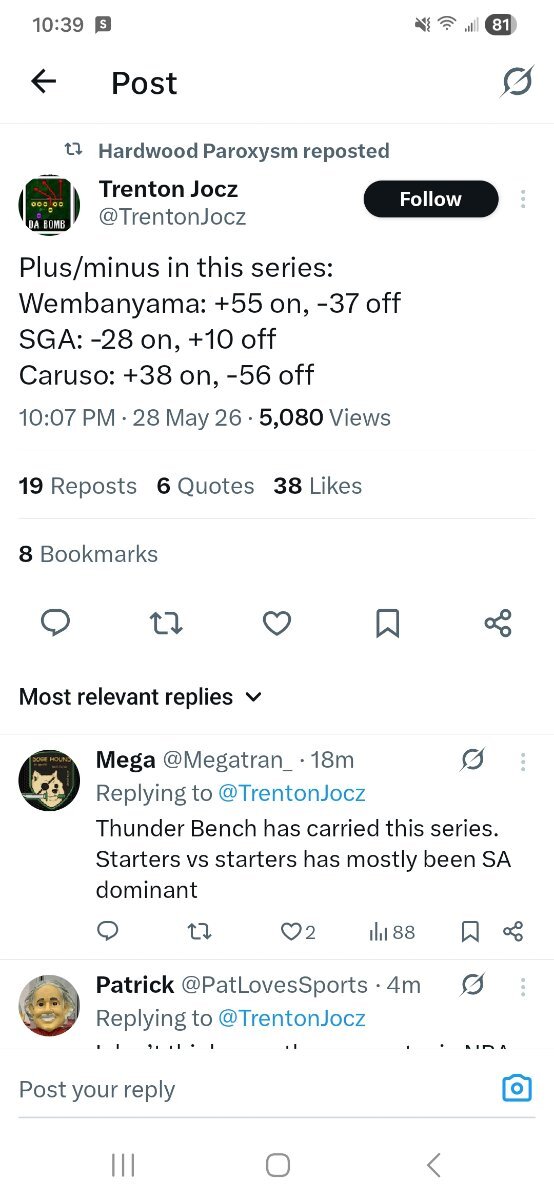554x1200 pixels.
Task: Open the main post's three-dot menu
Action: click(x=523, y=199)
